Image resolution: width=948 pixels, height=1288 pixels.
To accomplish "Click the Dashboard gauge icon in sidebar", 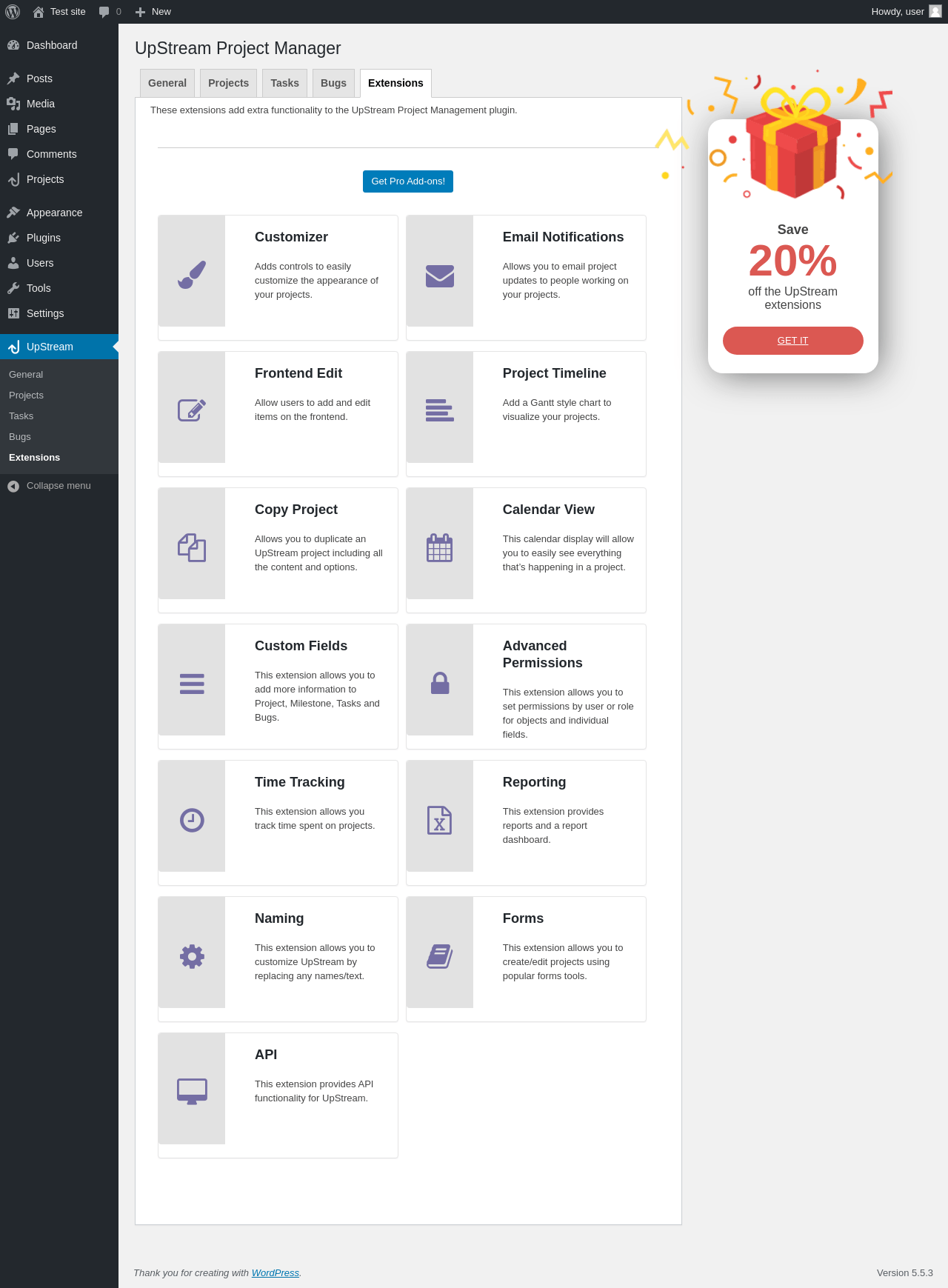I will [x=13, y=45].
